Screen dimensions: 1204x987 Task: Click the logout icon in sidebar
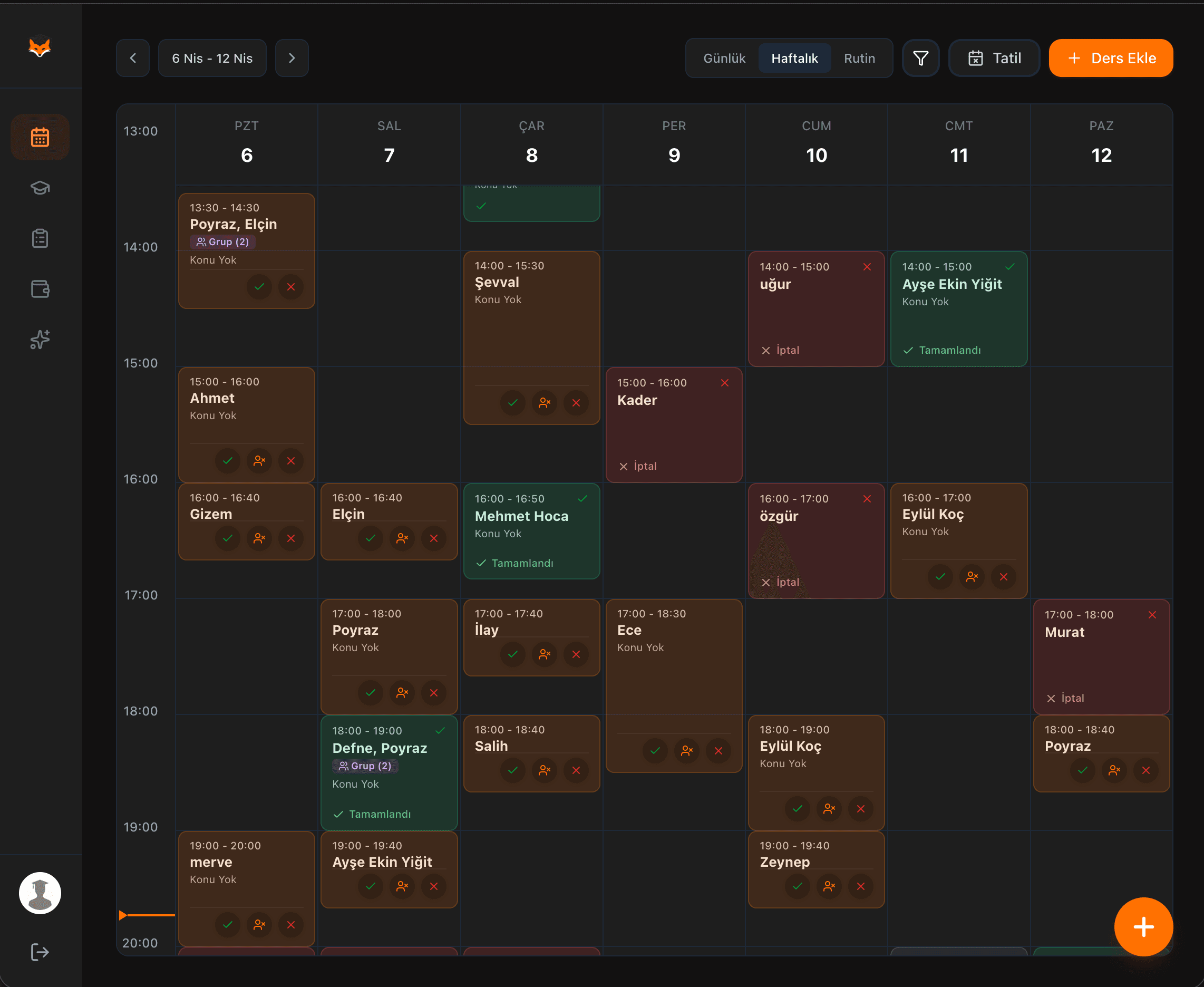(40, 952)
